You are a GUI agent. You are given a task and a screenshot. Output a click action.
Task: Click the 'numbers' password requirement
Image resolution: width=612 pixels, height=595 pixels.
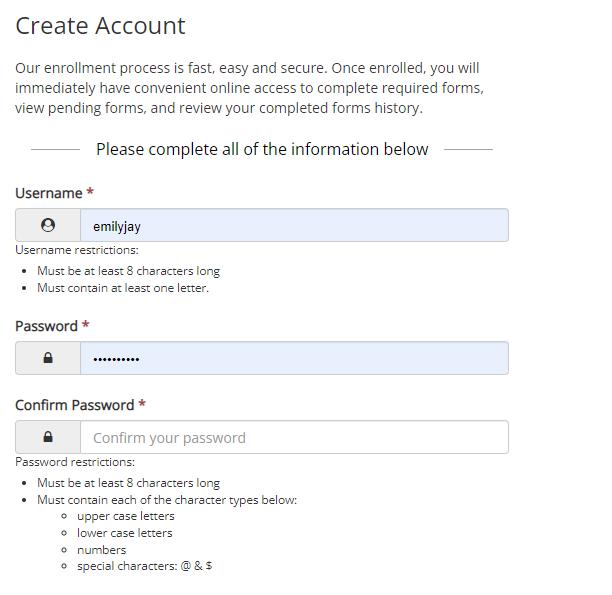101,550
